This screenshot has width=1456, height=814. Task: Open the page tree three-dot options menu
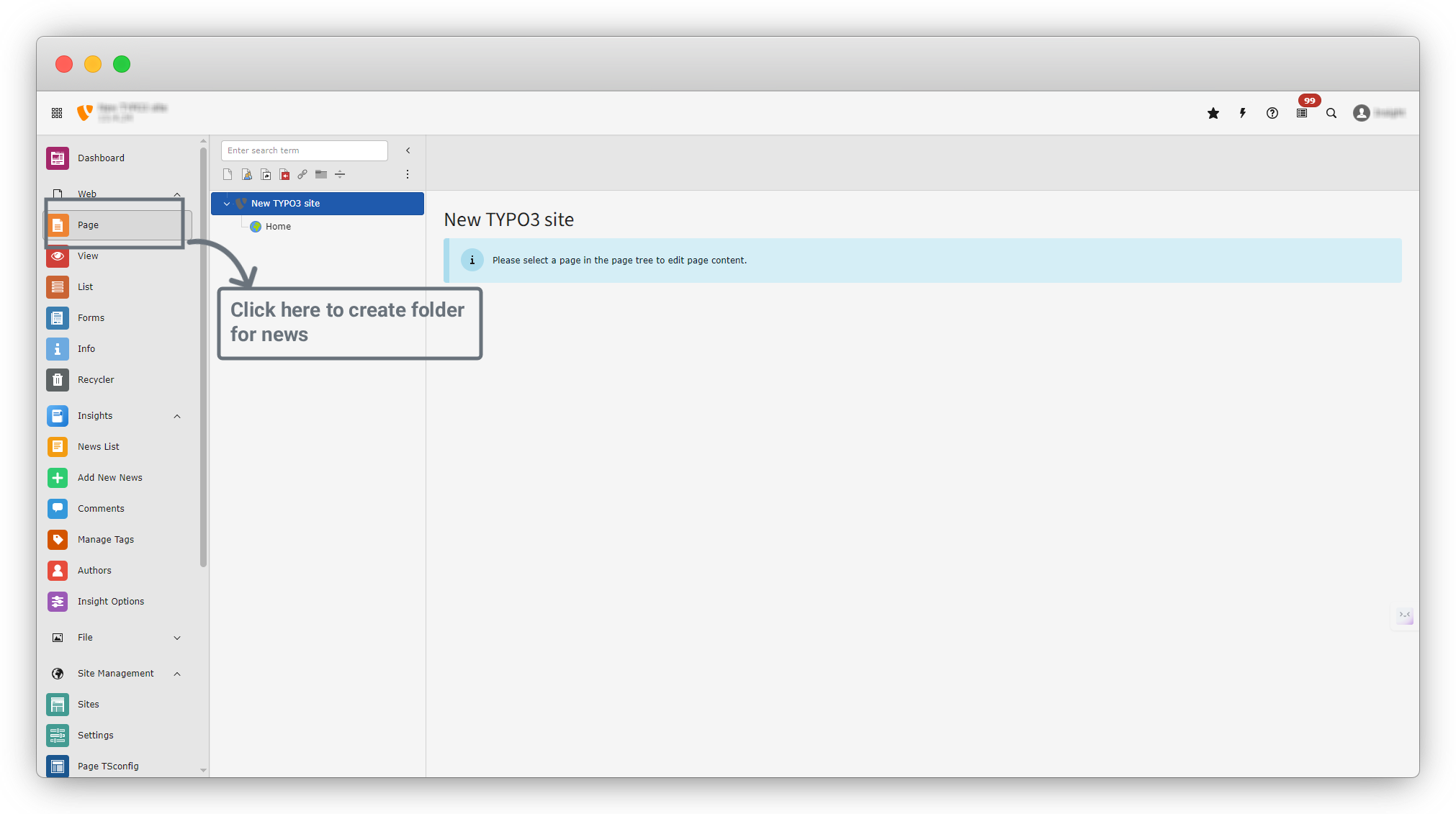point(408,174)
